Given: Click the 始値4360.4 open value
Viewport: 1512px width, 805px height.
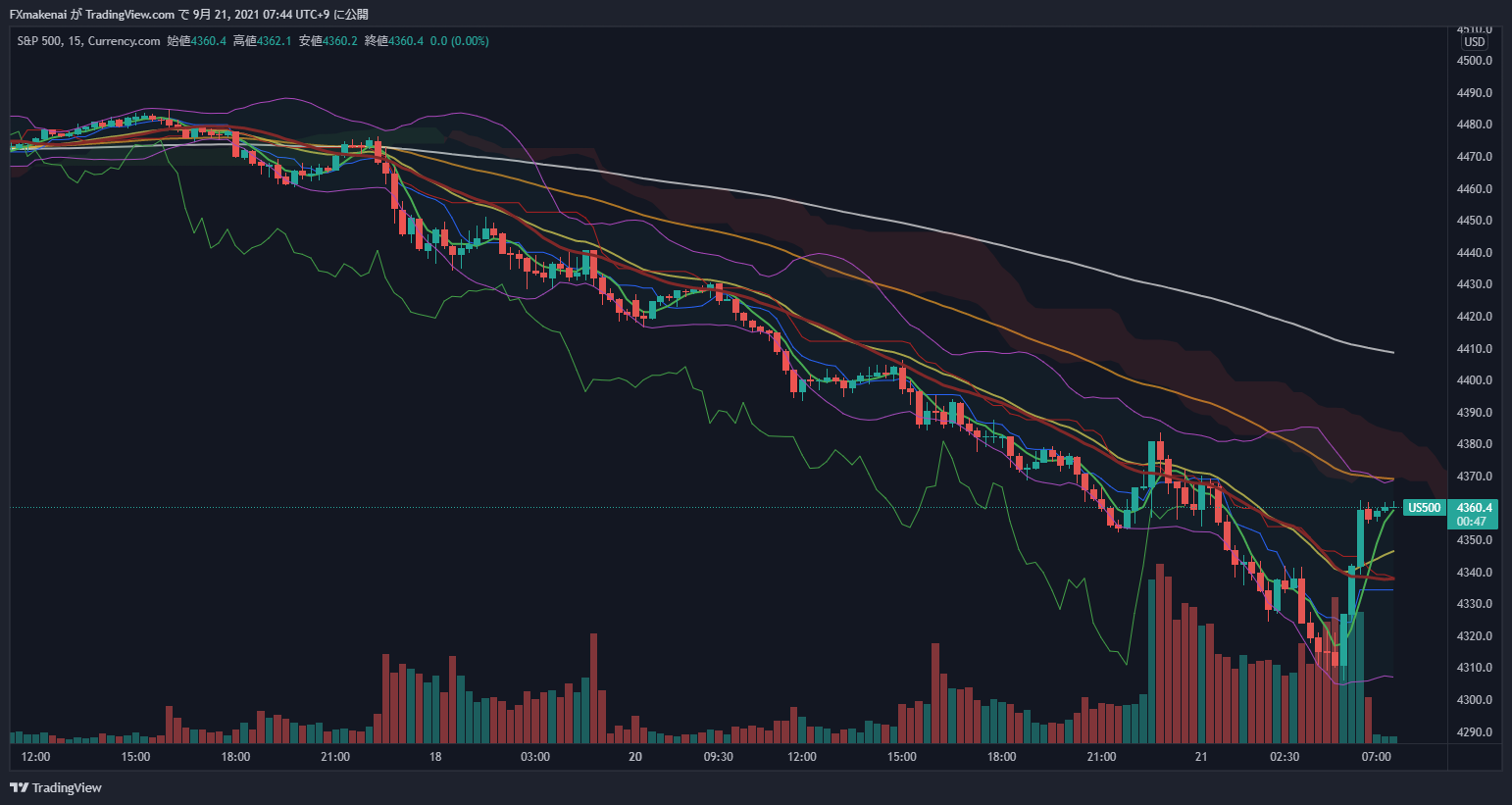Looking at the screenshot, I should (197, 41).
